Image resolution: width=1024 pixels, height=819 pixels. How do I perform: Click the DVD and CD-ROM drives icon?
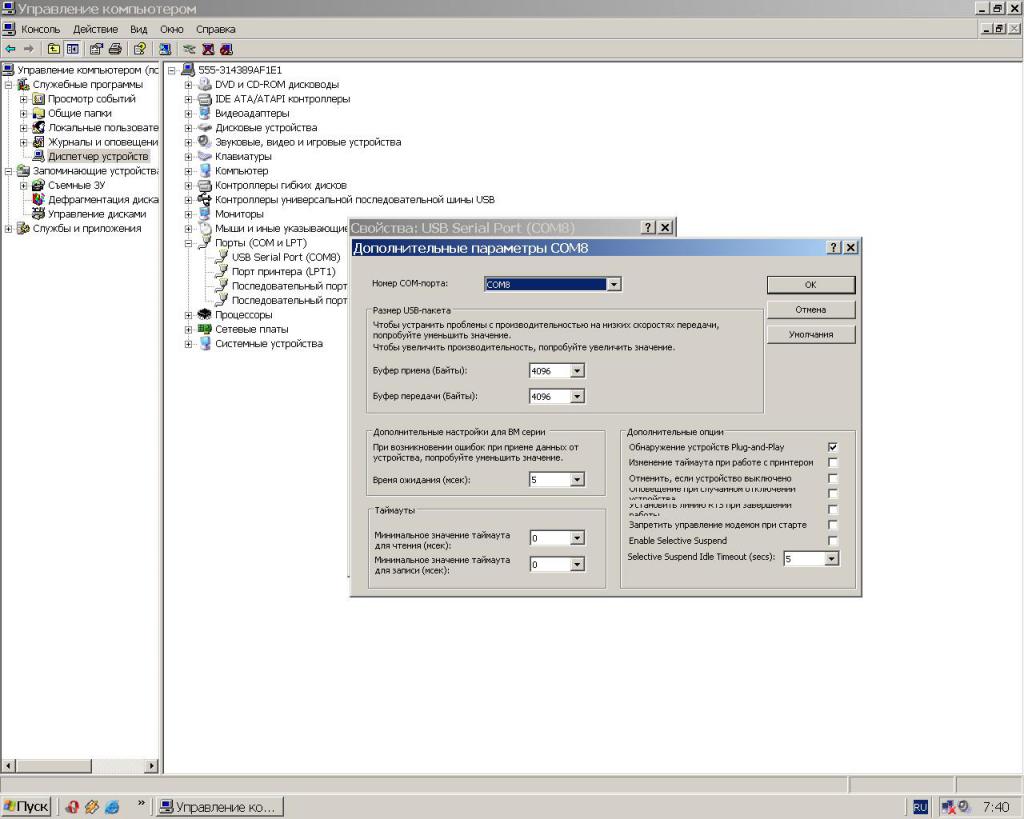(204, 85)
